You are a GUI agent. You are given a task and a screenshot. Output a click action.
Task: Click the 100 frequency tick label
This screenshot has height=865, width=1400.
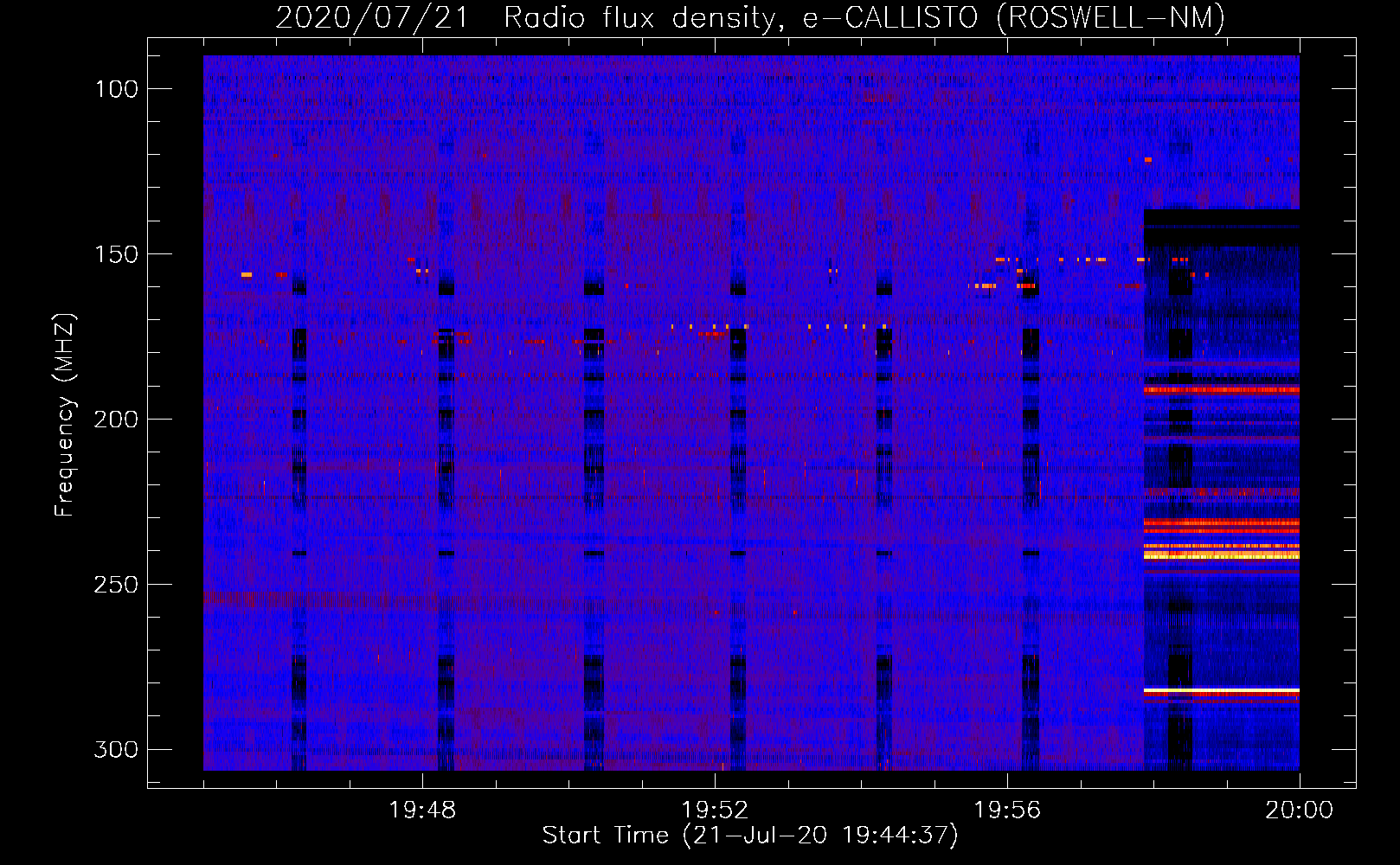[x=117, y=89]
